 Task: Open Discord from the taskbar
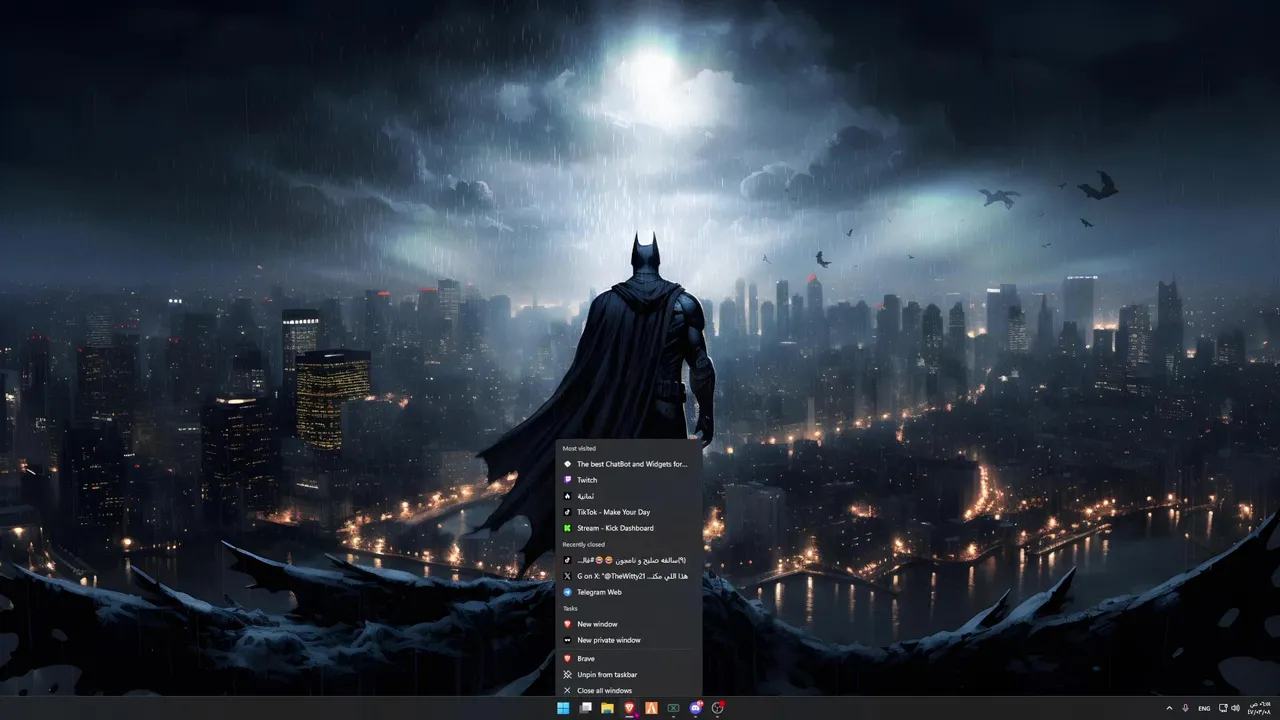[x=696, y=708]
